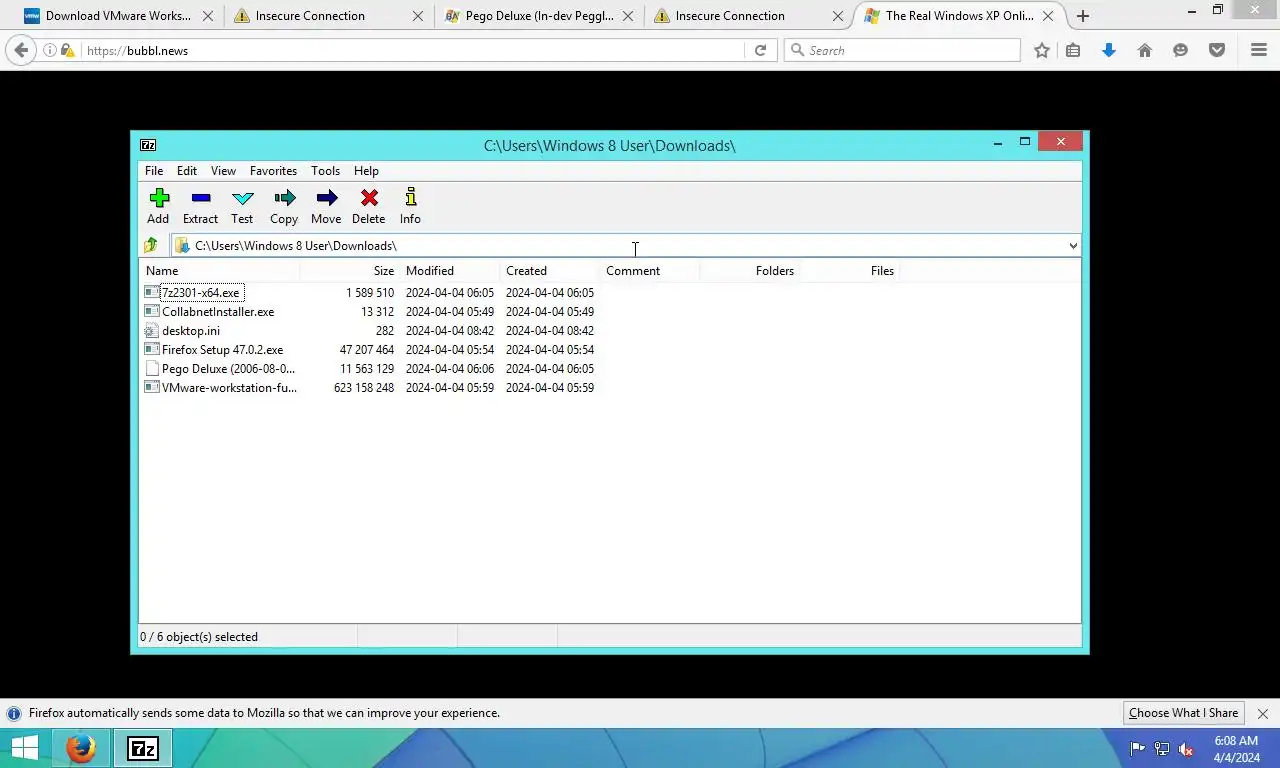Open the Help menu in 7-Zip
The image size is (1280, 768).
pos(366,171)
